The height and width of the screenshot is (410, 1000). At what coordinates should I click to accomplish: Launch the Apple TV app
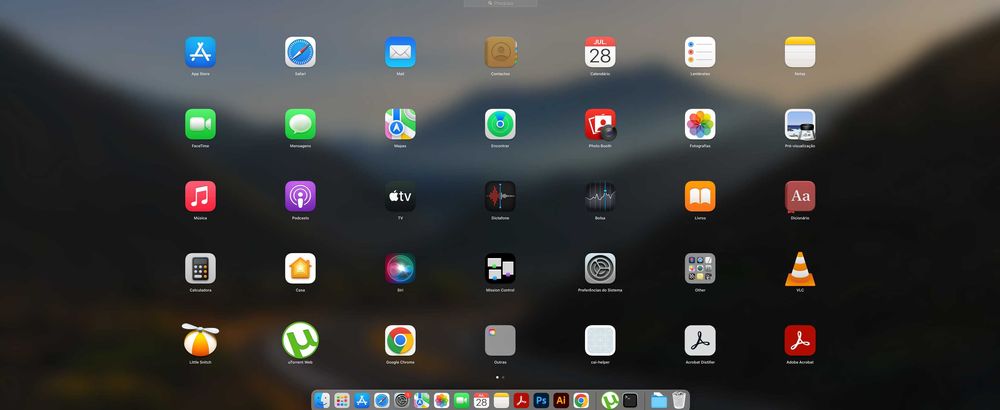[401, 196]
